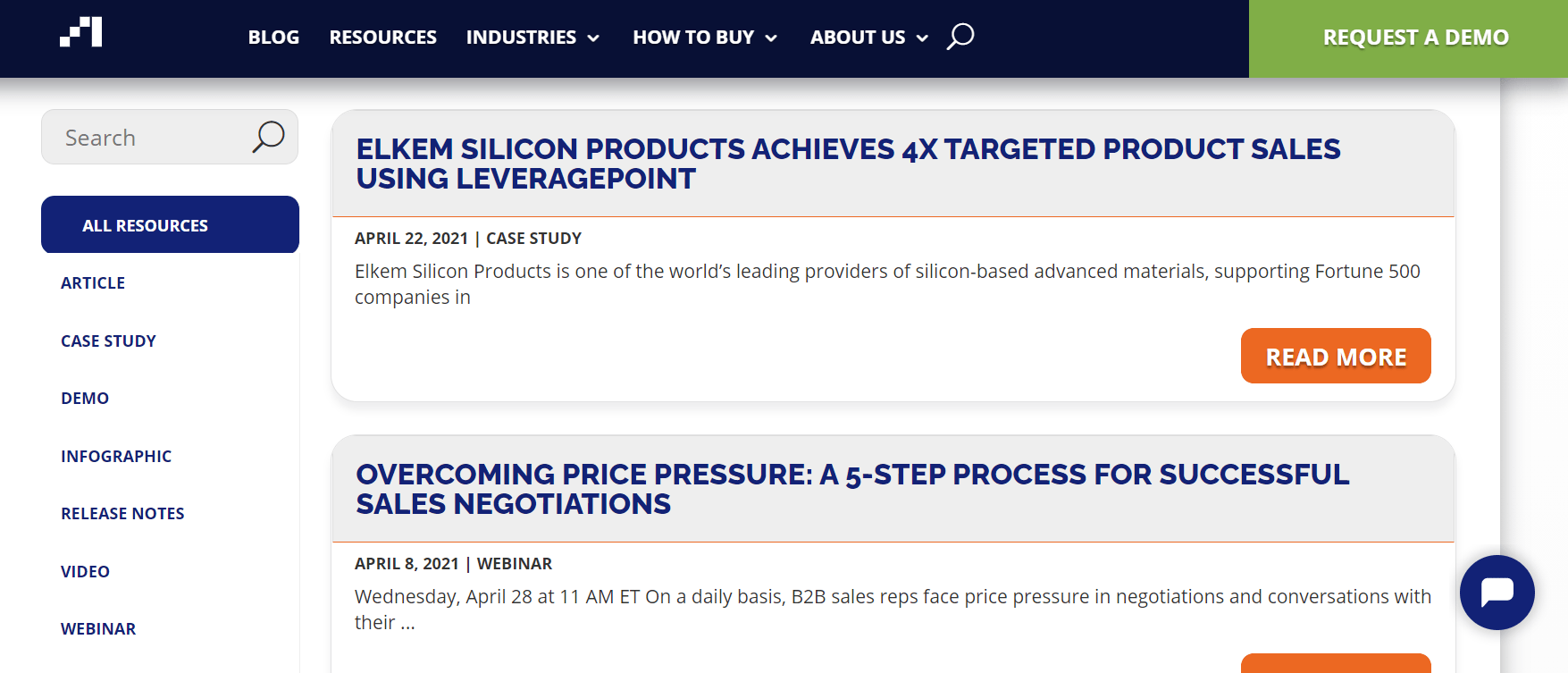The height and width of the screenshot is (673, 1568).
Task: Open the Blog menu item
Action: tap(273, 38)
